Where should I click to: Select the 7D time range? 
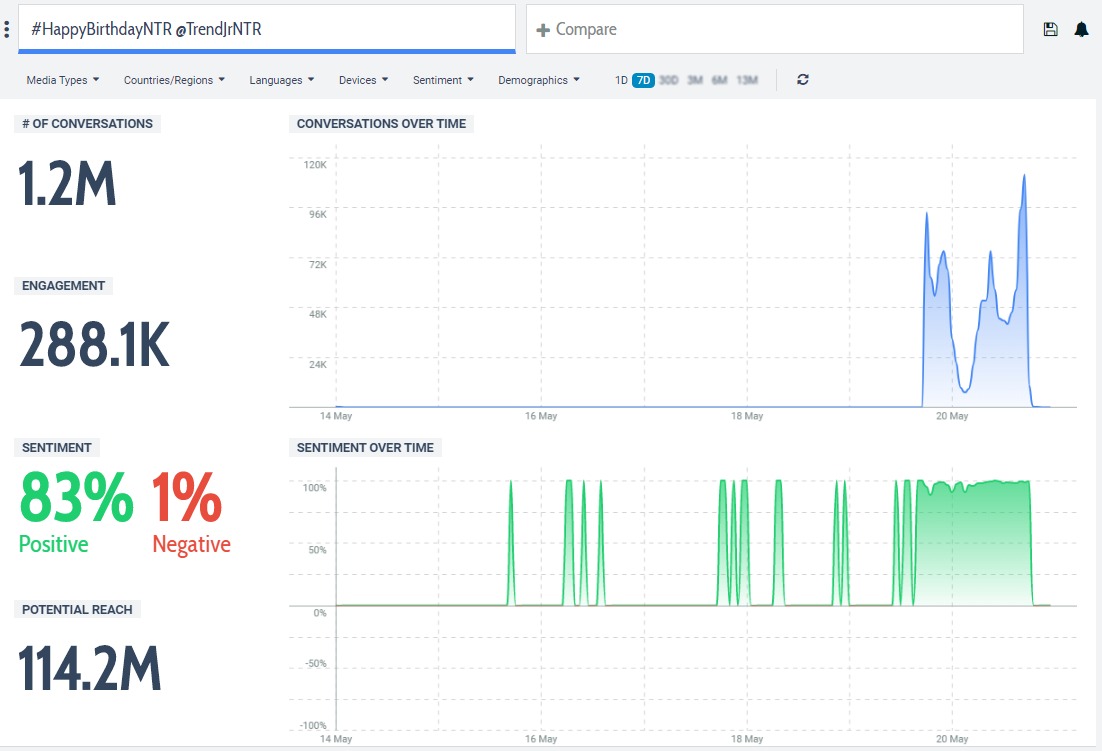(x=643, y=80)
